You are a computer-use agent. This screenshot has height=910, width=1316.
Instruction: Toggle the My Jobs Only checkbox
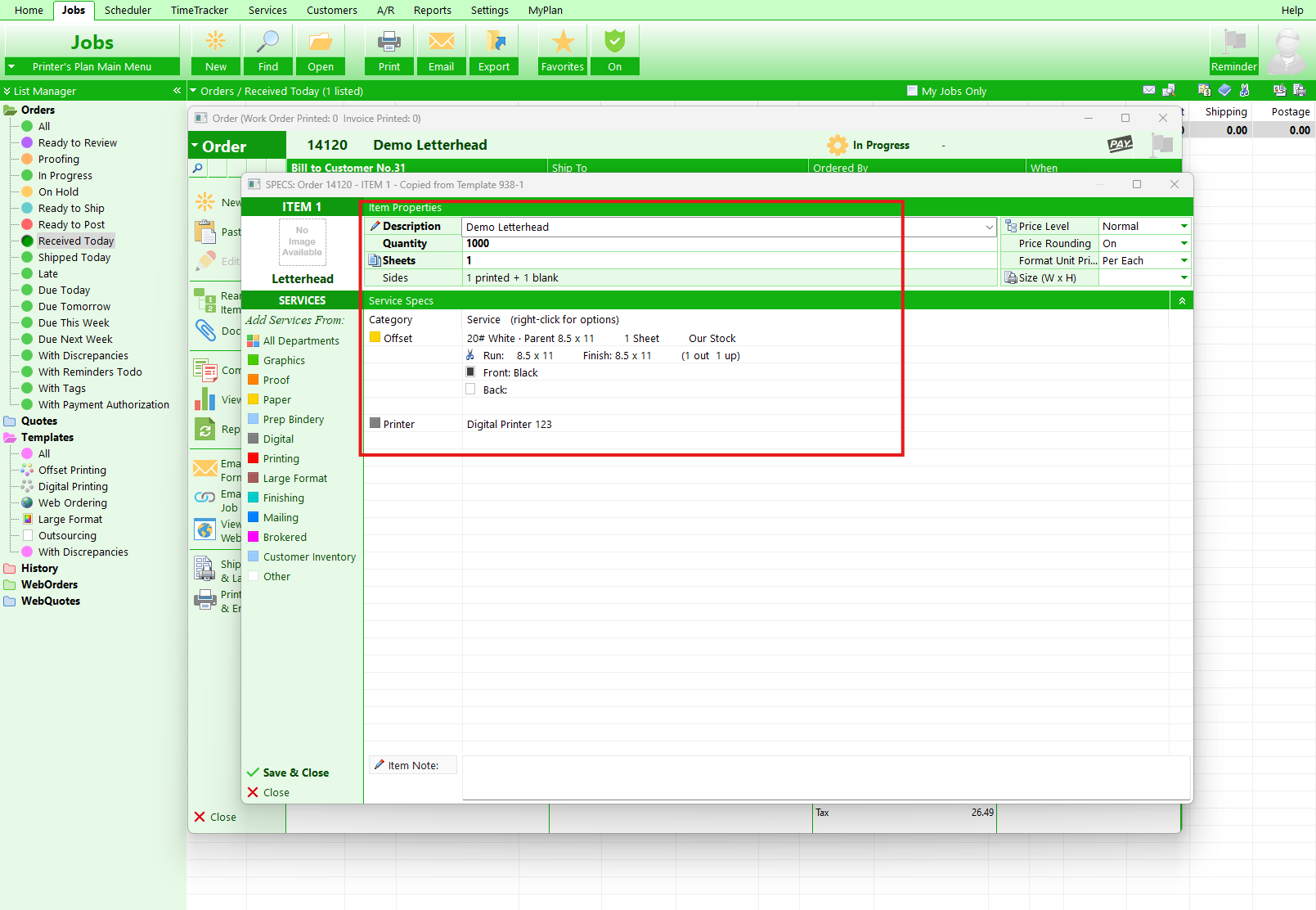click(912, 91)
